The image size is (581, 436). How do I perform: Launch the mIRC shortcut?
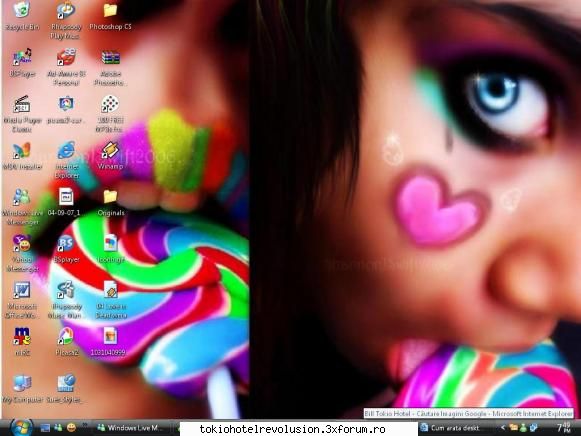point(22,343)
